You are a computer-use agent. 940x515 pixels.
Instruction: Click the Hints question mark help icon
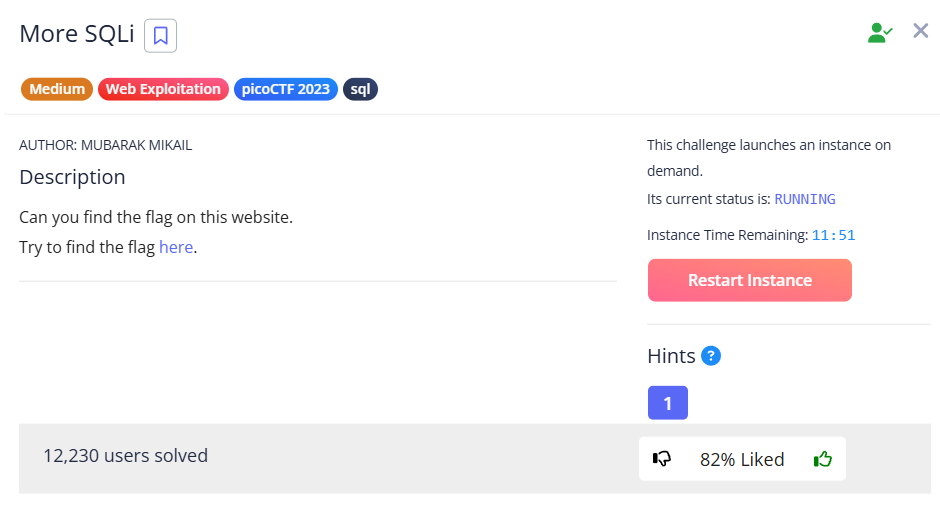pyautogui.click(x=710, y=356)
